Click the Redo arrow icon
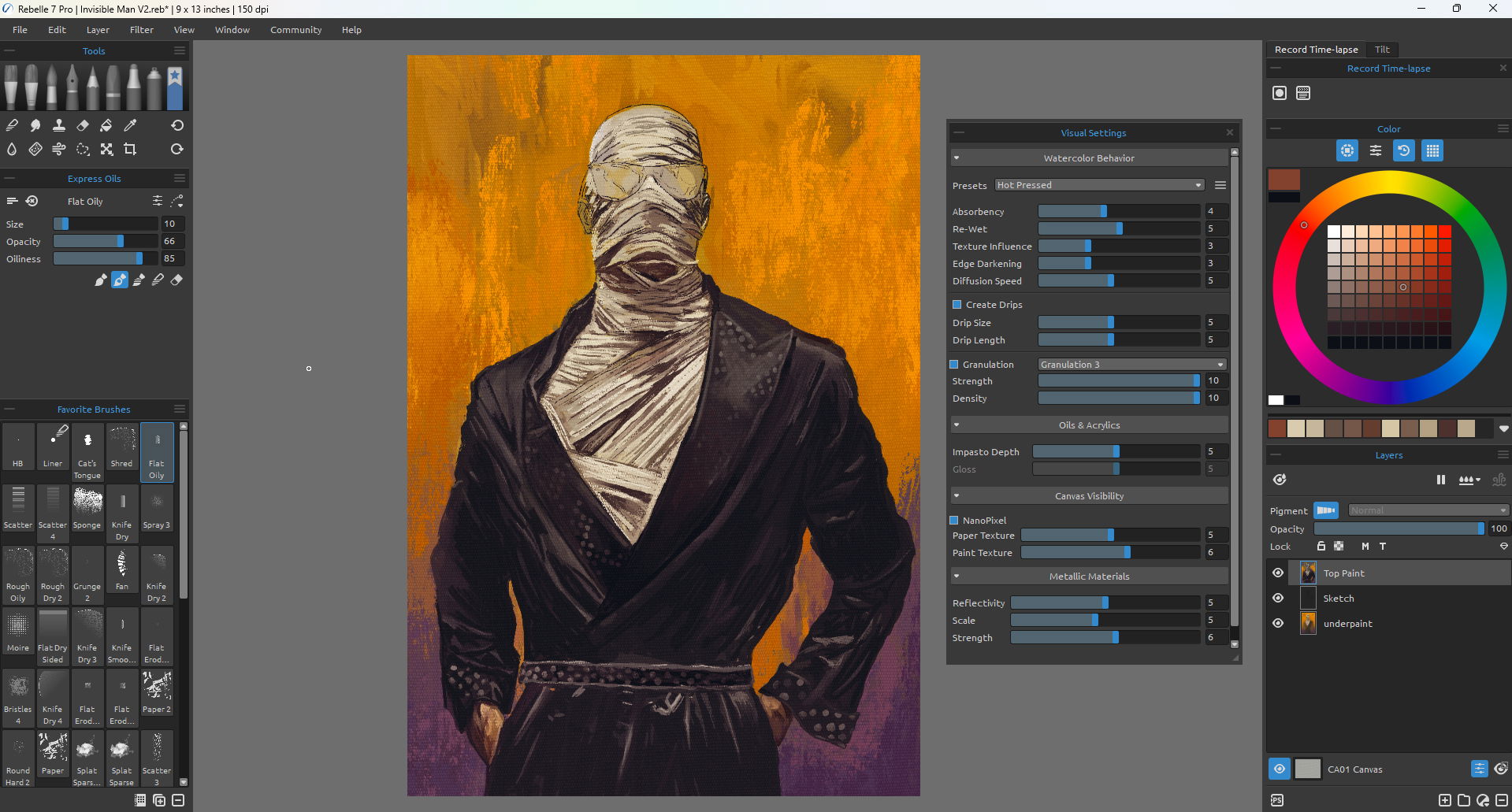The height and width of the screenshot is (812, 1512). (177, 149)
